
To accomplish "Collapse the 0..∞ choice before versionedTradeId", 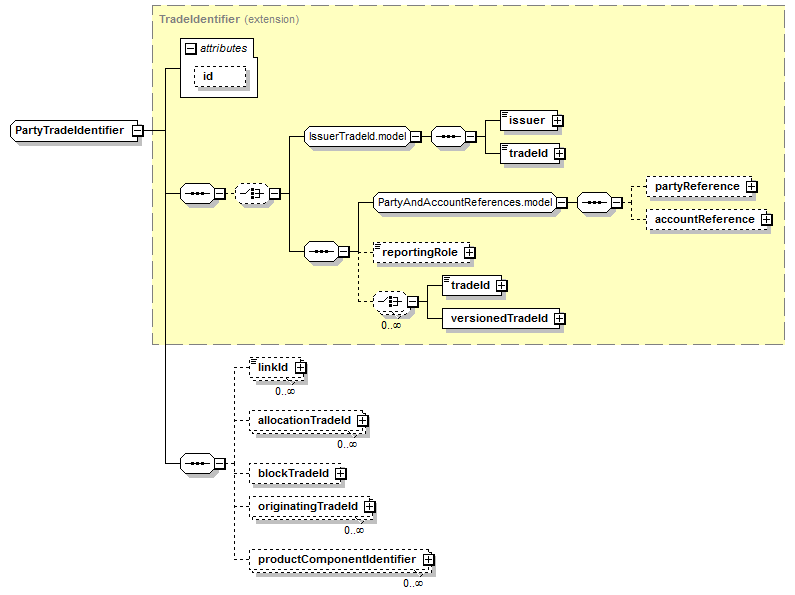I will pyautogui.click(x=413, y=302).
